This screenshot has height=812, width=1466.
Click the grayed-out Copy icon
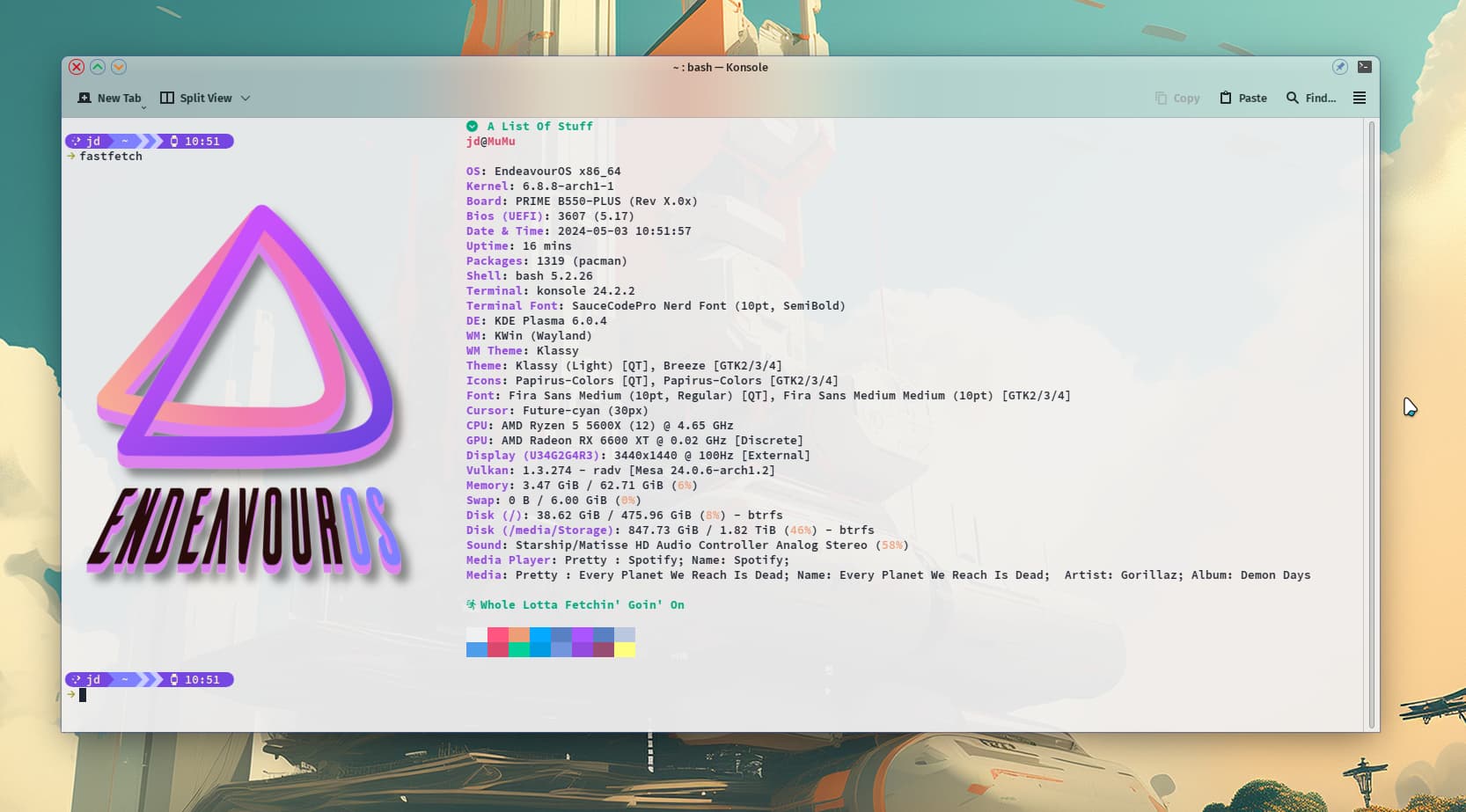(x=1161, y=98)
